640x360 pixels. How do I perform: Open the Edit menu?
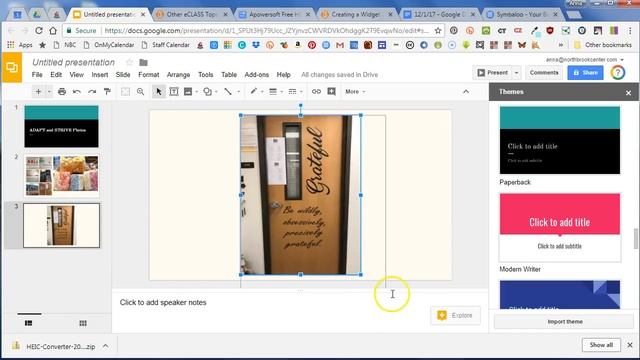pos(56,75)
